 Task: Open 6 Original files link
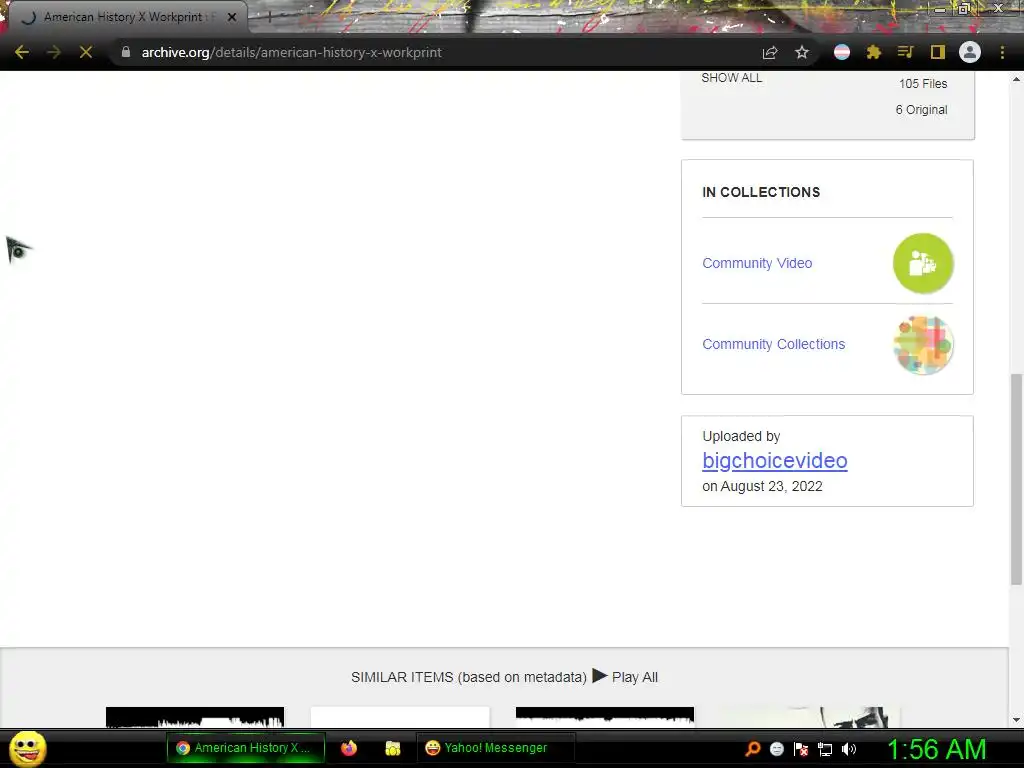(921, 110)
